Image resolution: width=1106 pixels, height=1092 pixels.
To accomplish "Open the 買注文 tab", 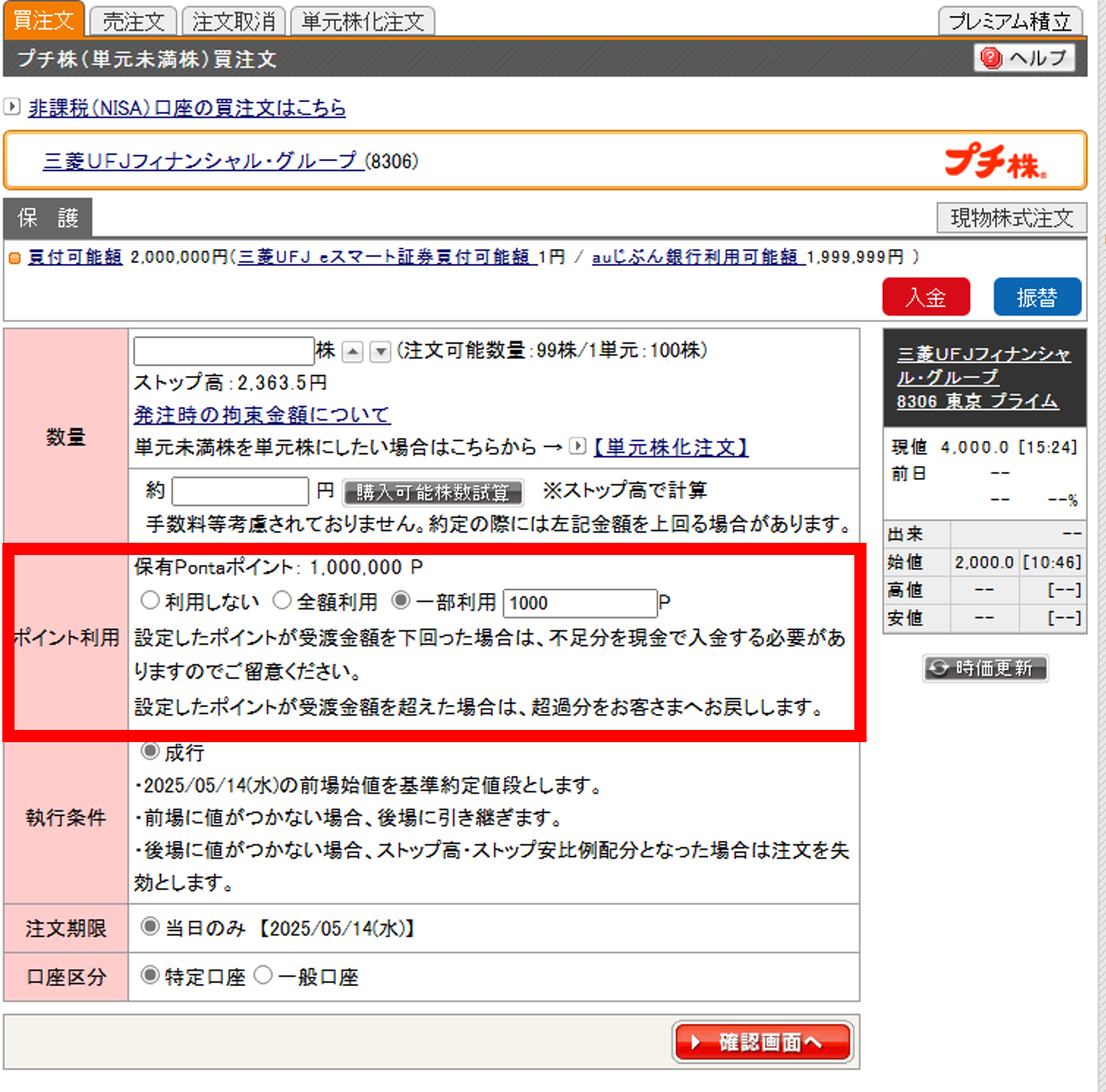I will (x=43, y=20).
